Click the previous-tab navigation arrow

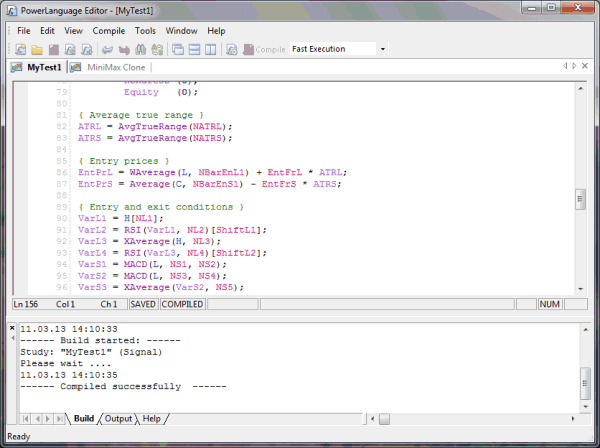[38, 419]
